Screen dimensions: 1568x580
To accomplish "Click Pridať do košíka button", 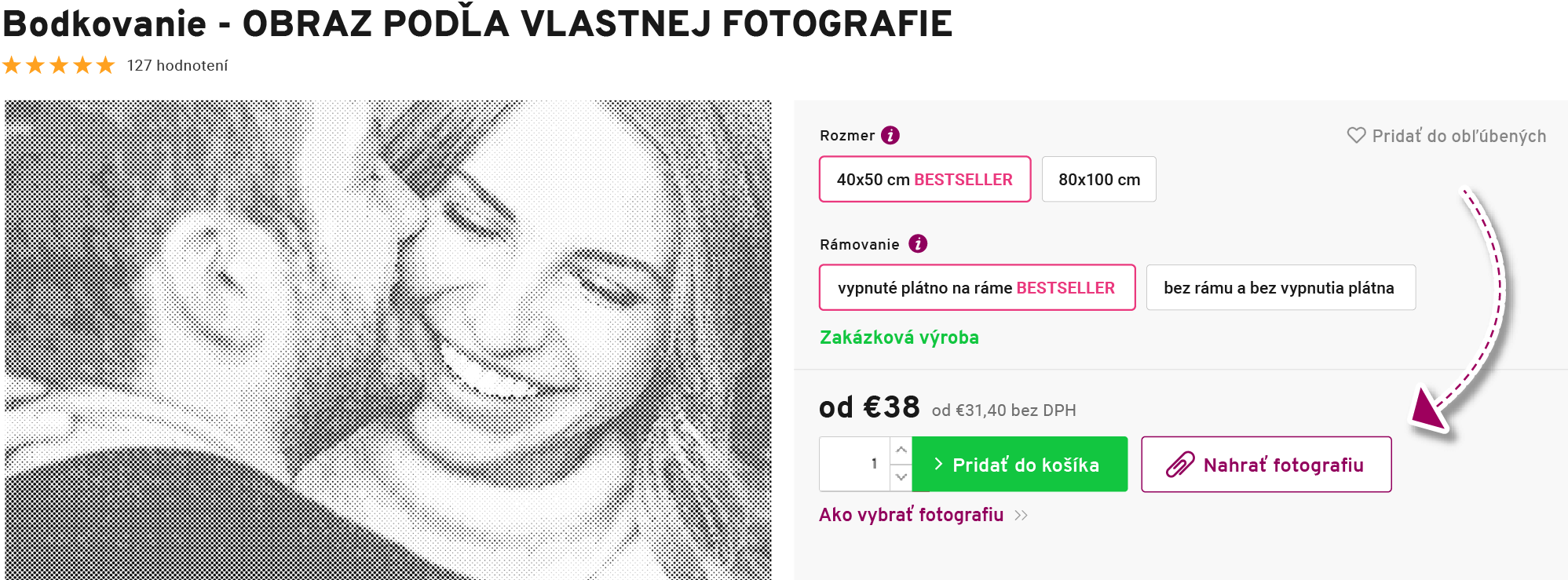I will (x=1020, y=464).
